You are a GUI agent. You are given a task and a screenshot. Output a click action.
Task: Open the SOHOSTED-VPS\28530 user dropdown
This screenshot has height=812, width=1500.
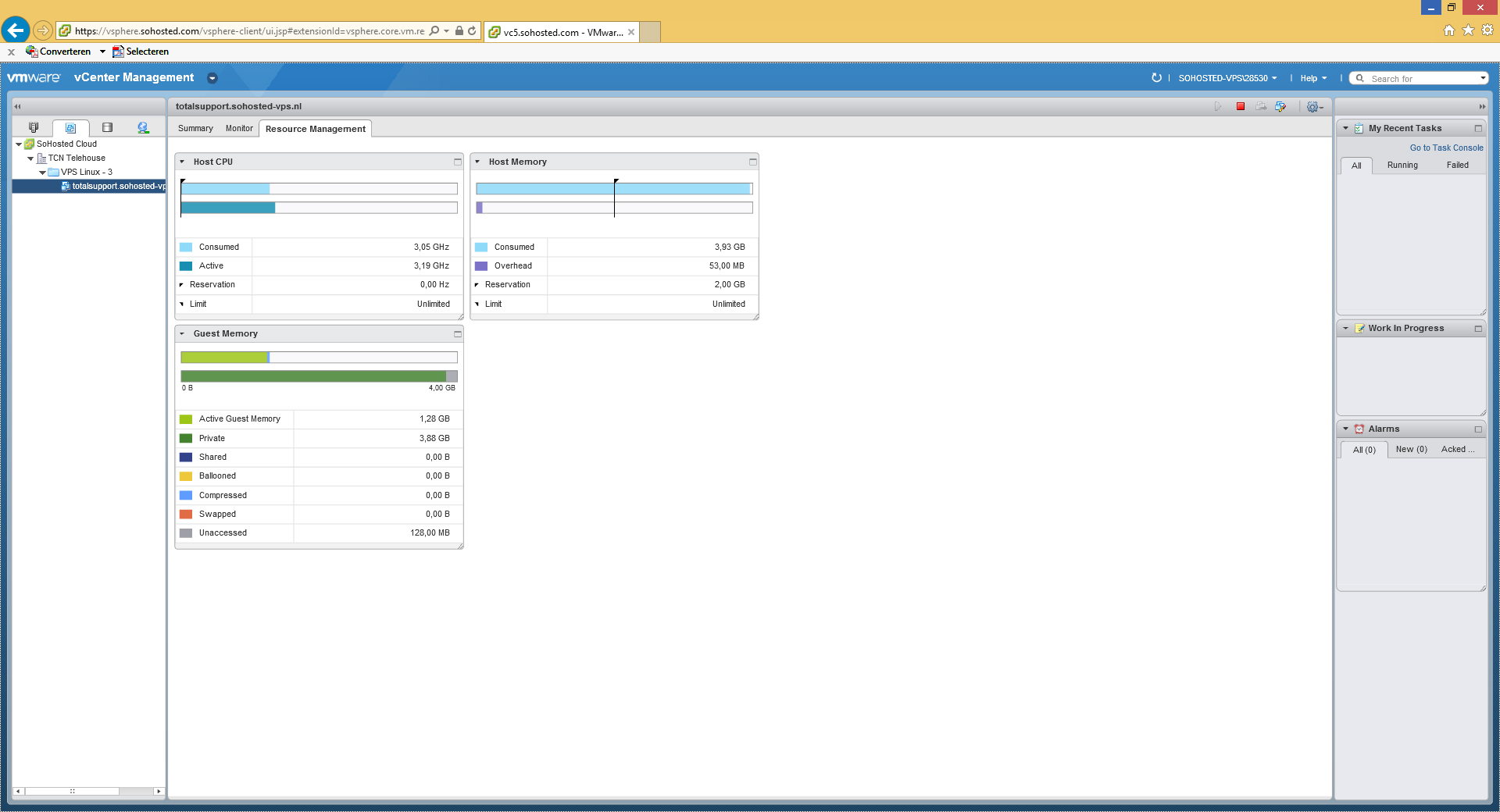pos(1227,78)
